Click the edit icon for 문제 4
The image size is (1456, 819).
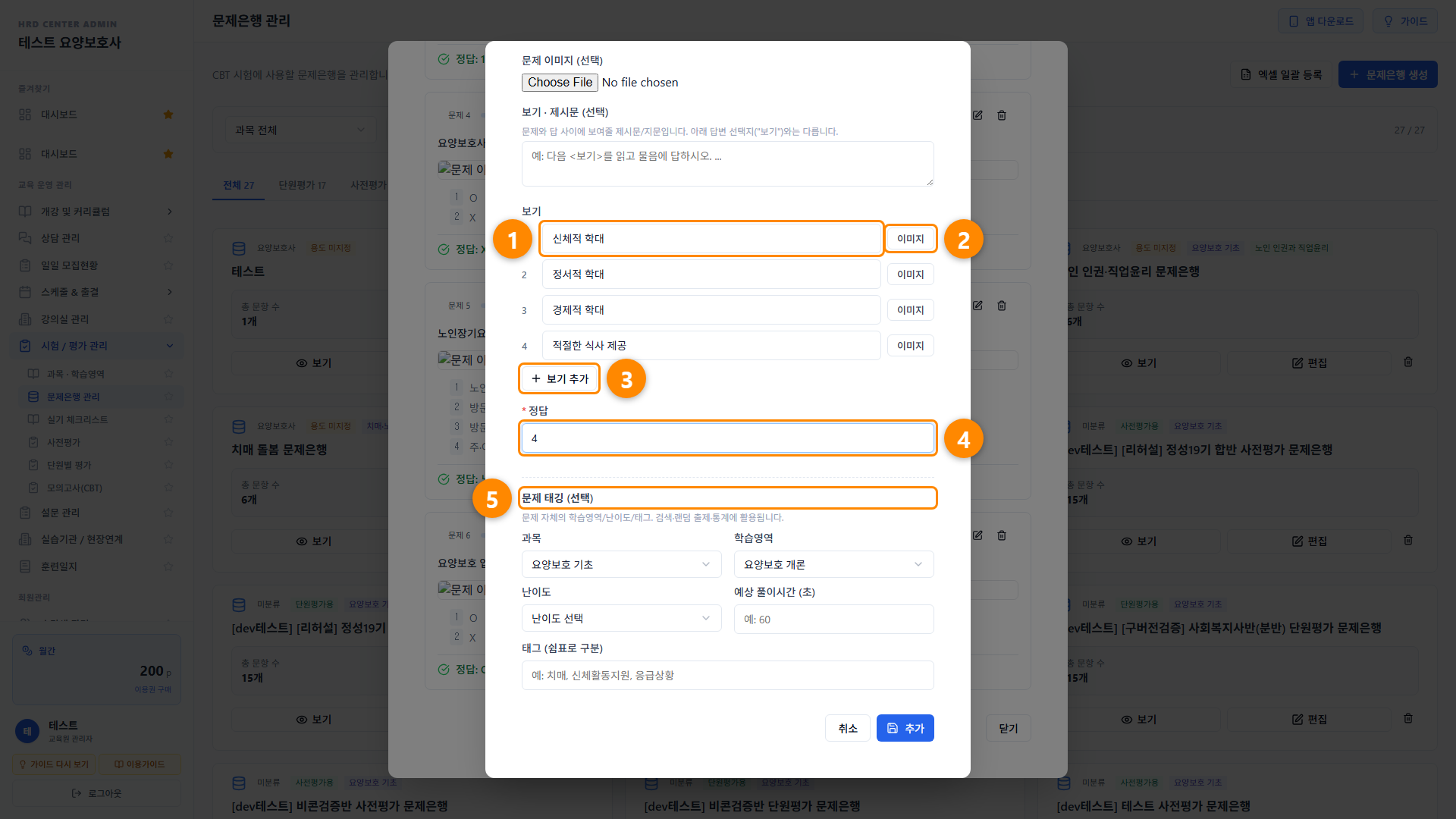point(977,115)
